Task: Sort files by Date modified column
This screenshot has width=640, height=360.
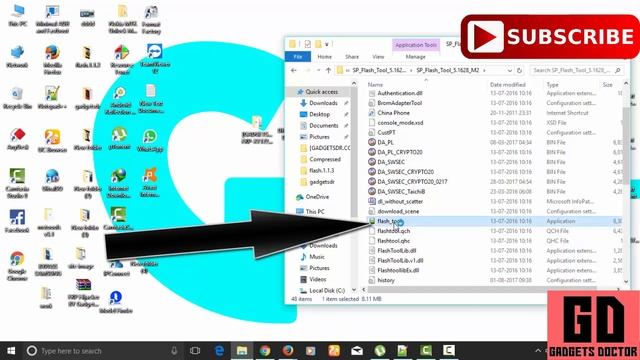Action: click(x=507, y=84)
